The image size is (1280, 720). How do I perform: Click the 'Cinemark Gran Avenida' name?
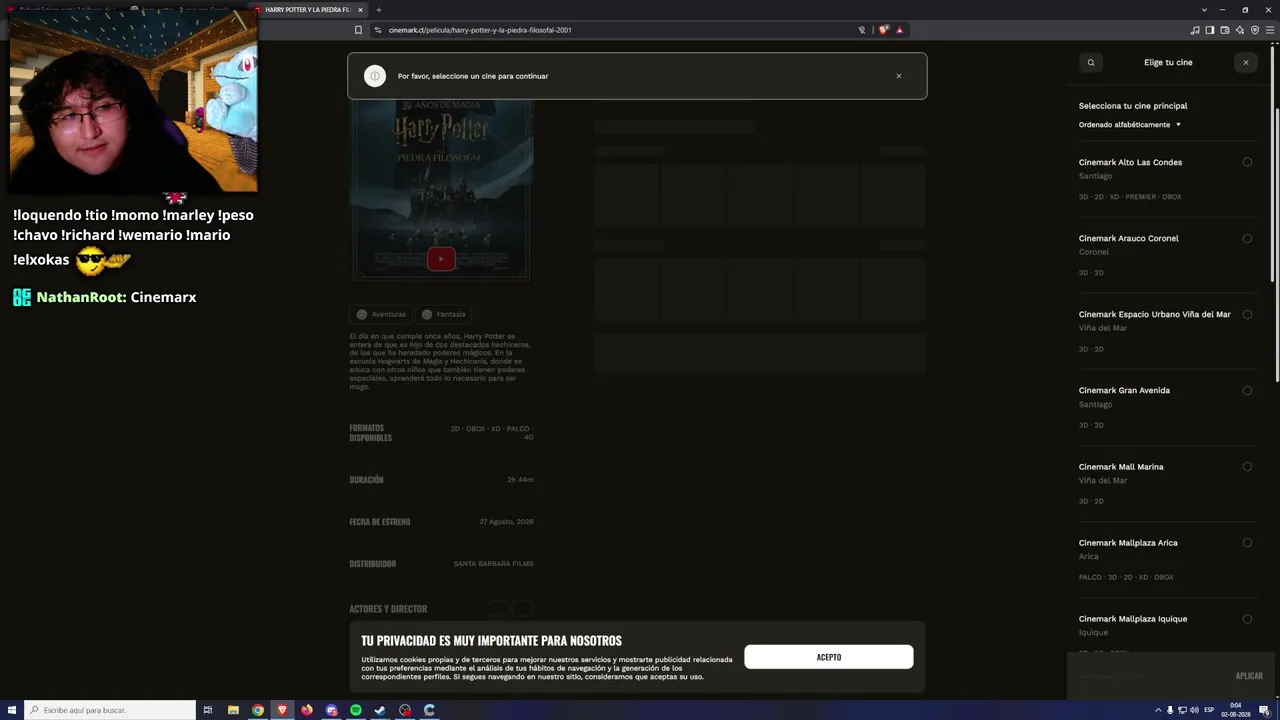click(x=1124, y=390)
